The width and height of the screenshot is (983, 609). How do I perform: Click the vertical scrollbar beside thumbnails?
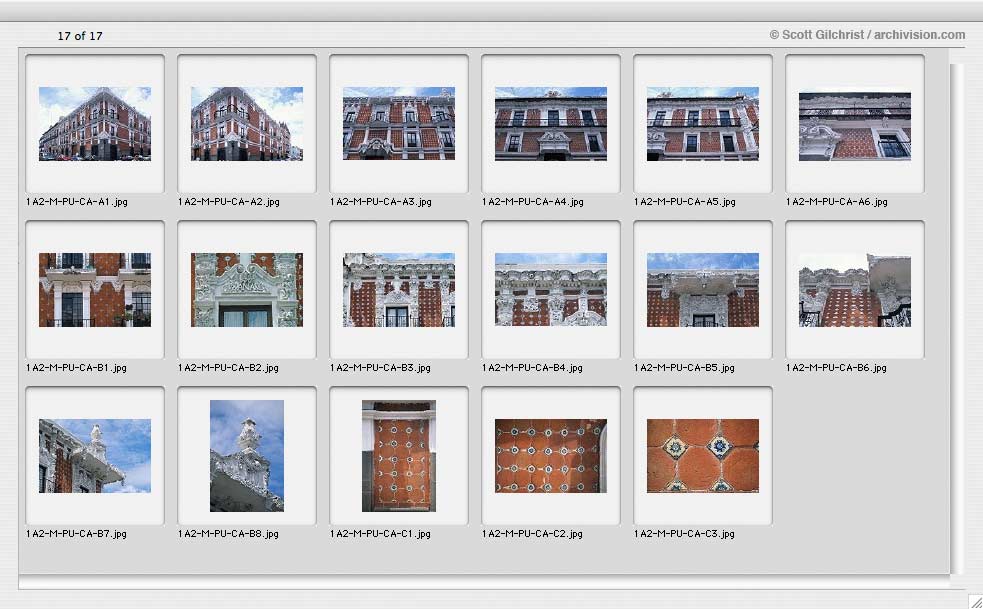[956, 319]
